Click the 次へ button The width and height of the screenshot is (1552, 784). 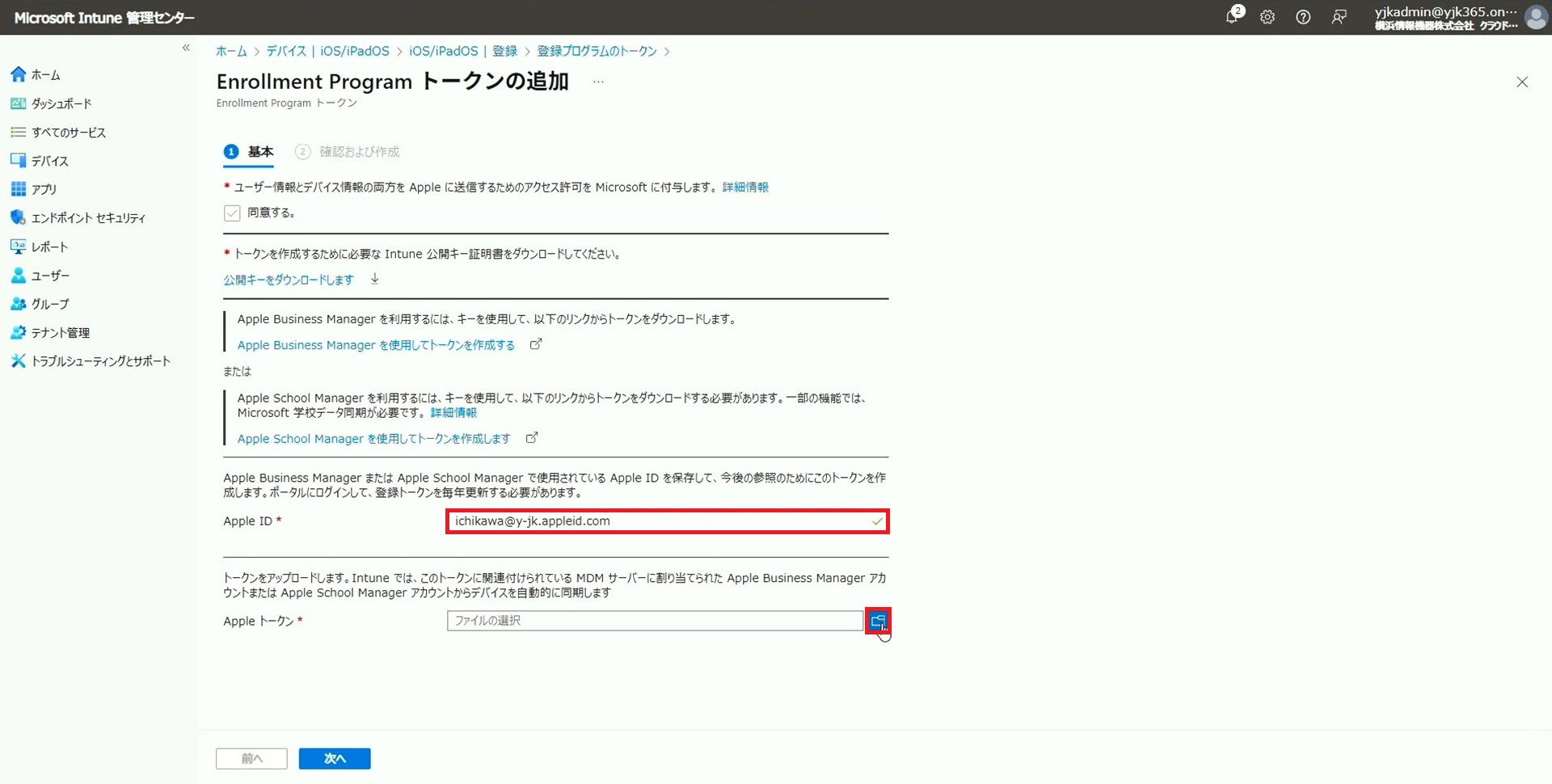point(335,758)
